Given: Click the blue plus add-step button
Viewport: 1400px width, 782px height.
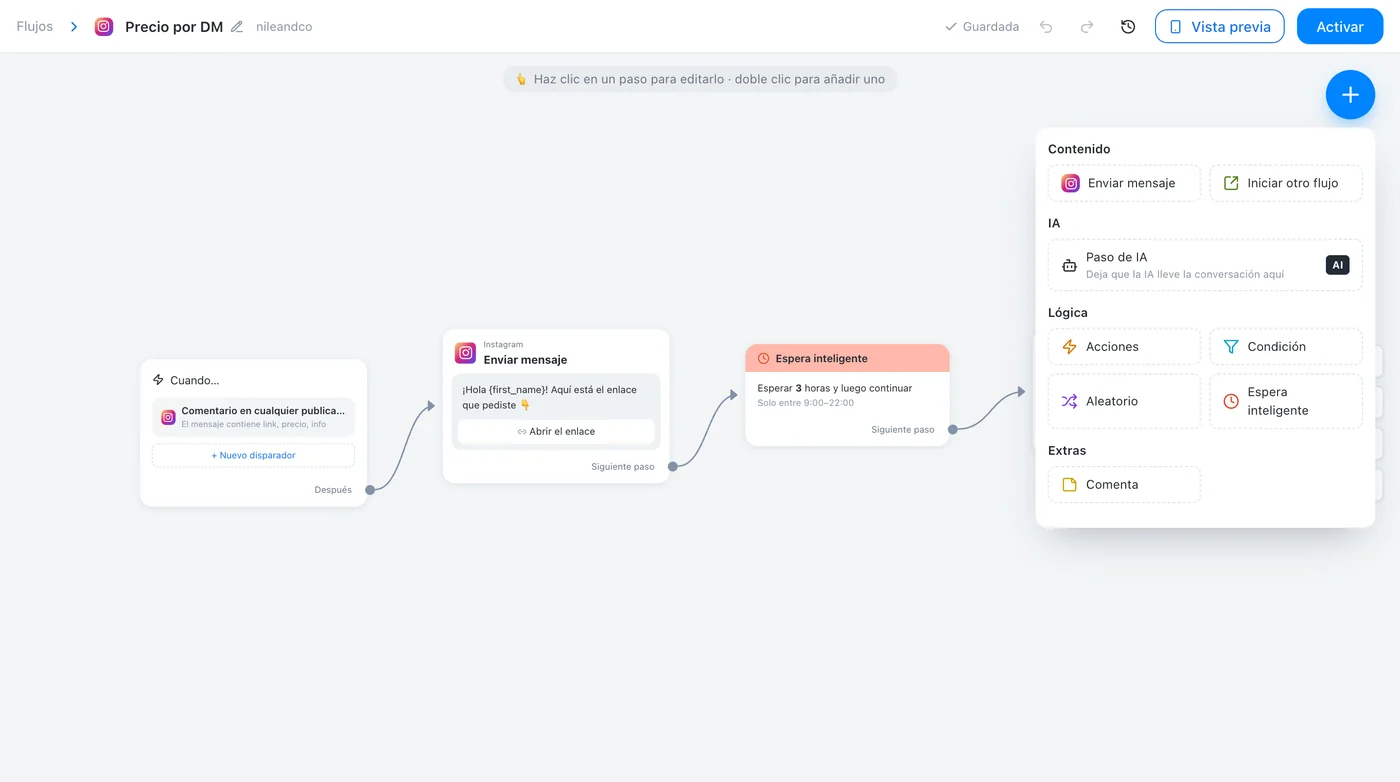Looking at the screenshot, I should (x=1350, y=95).
